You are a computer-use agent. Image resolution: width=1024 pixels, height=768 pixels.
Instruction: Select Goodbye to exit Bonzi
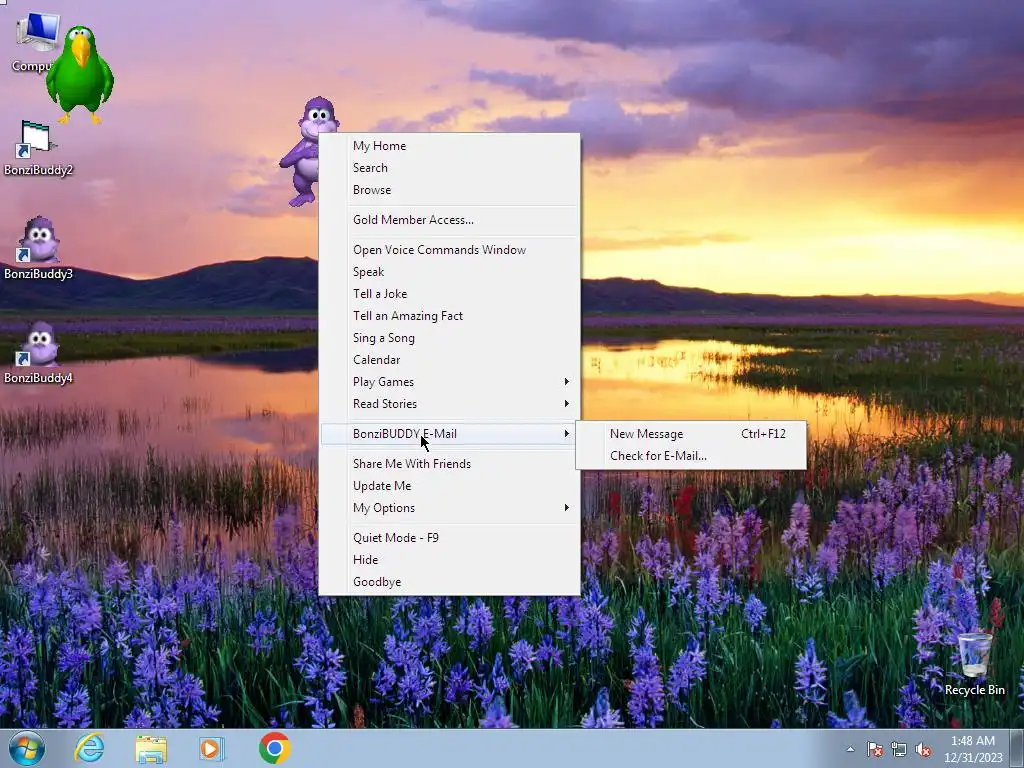pos(450,583)
